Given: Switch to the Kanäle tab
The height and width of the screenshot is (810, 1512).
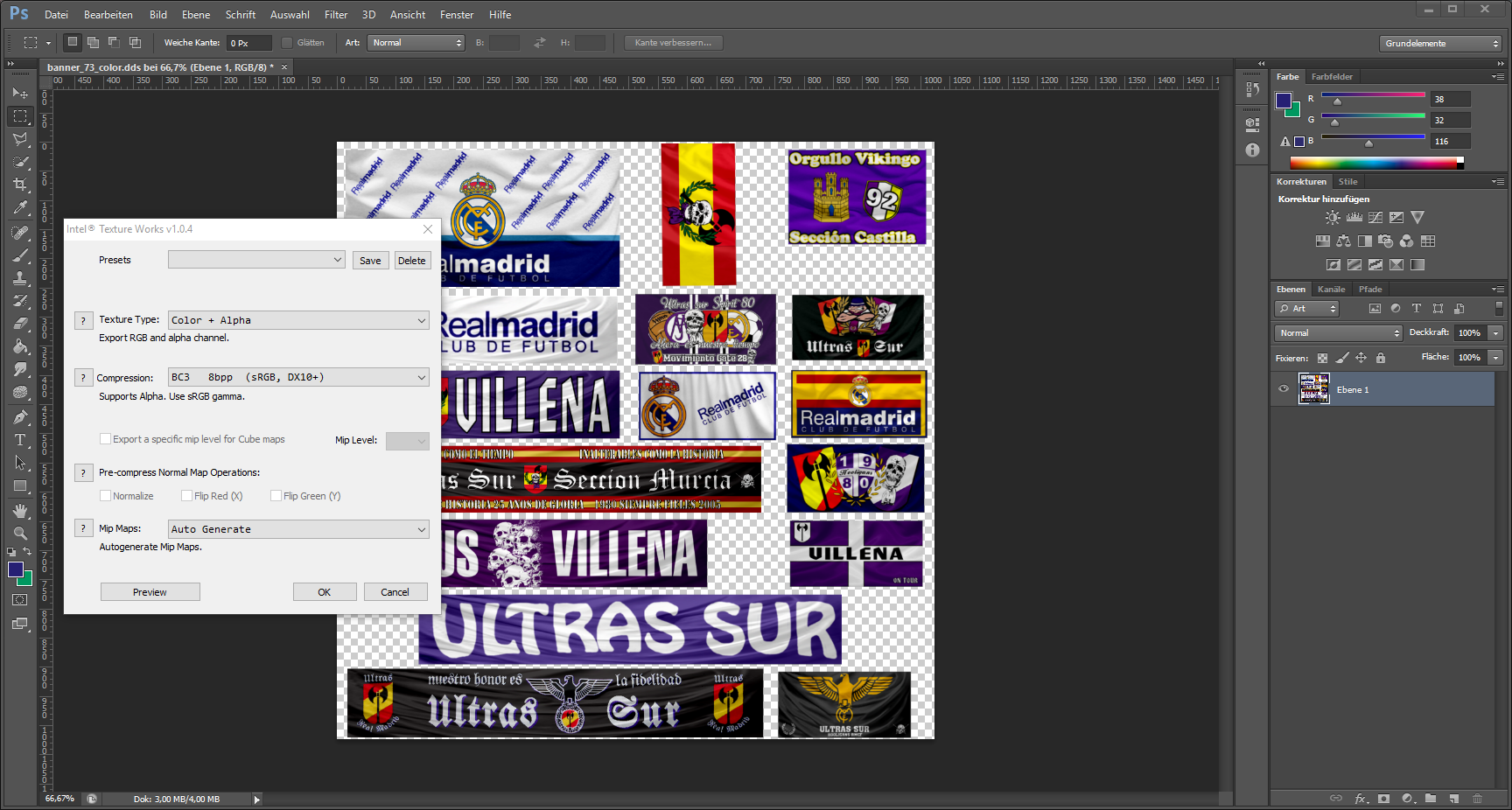Looking at the screenshot, I should click(x=1332, y=290).
